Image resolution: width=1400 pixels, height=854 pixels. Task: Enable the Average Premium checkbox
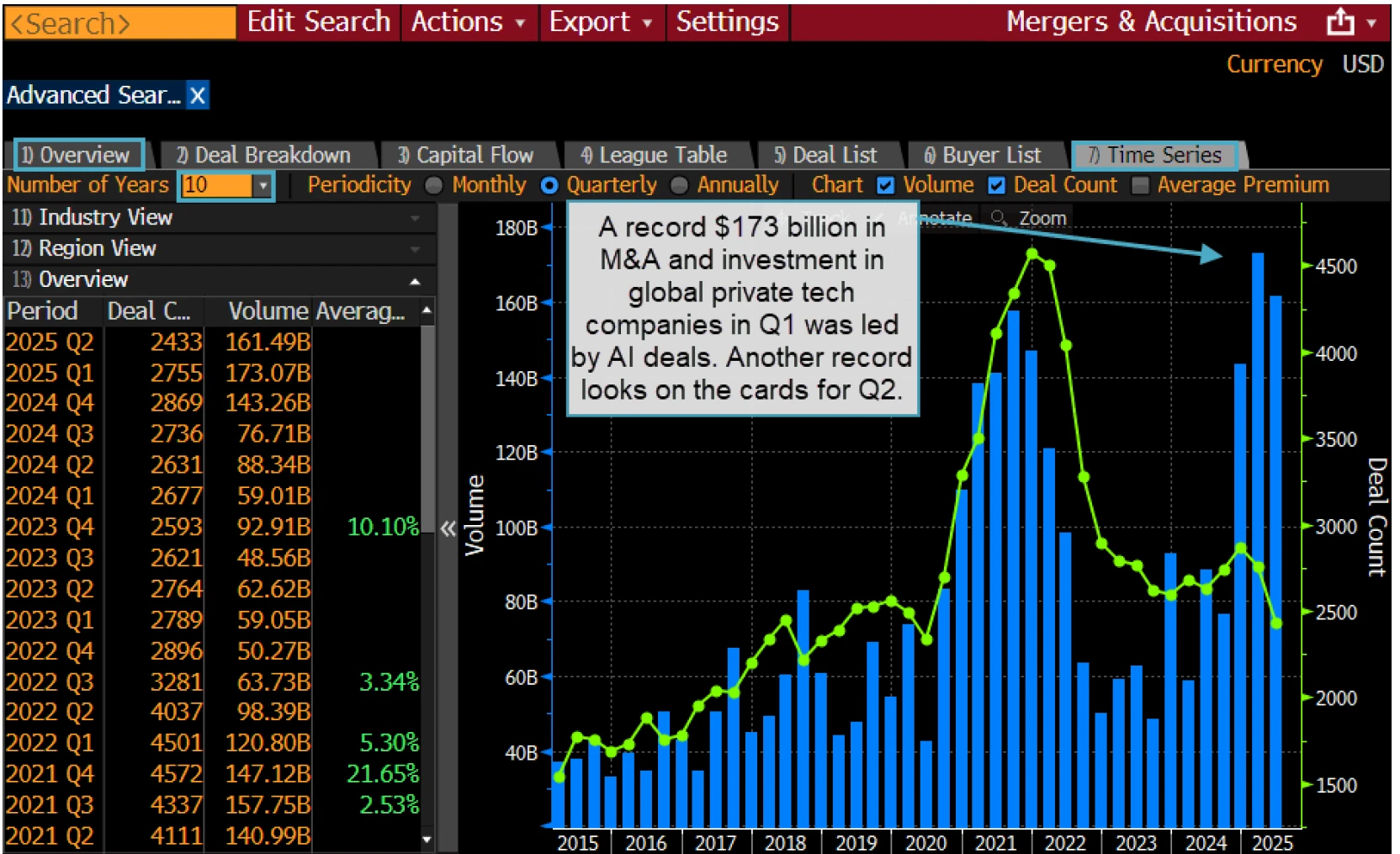1140,185
